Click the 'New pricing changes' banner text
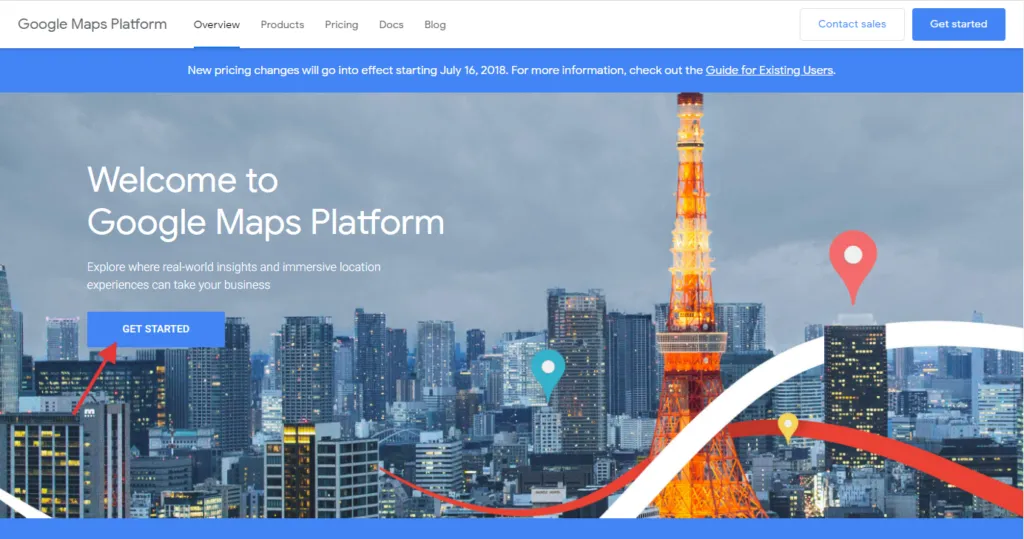The image size is (1024, 539). pos(511,70)
